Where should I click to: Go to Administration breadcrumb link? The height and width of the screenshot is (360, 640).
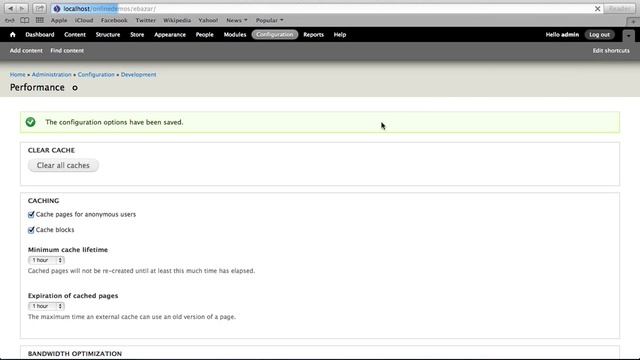coord(51,75)
